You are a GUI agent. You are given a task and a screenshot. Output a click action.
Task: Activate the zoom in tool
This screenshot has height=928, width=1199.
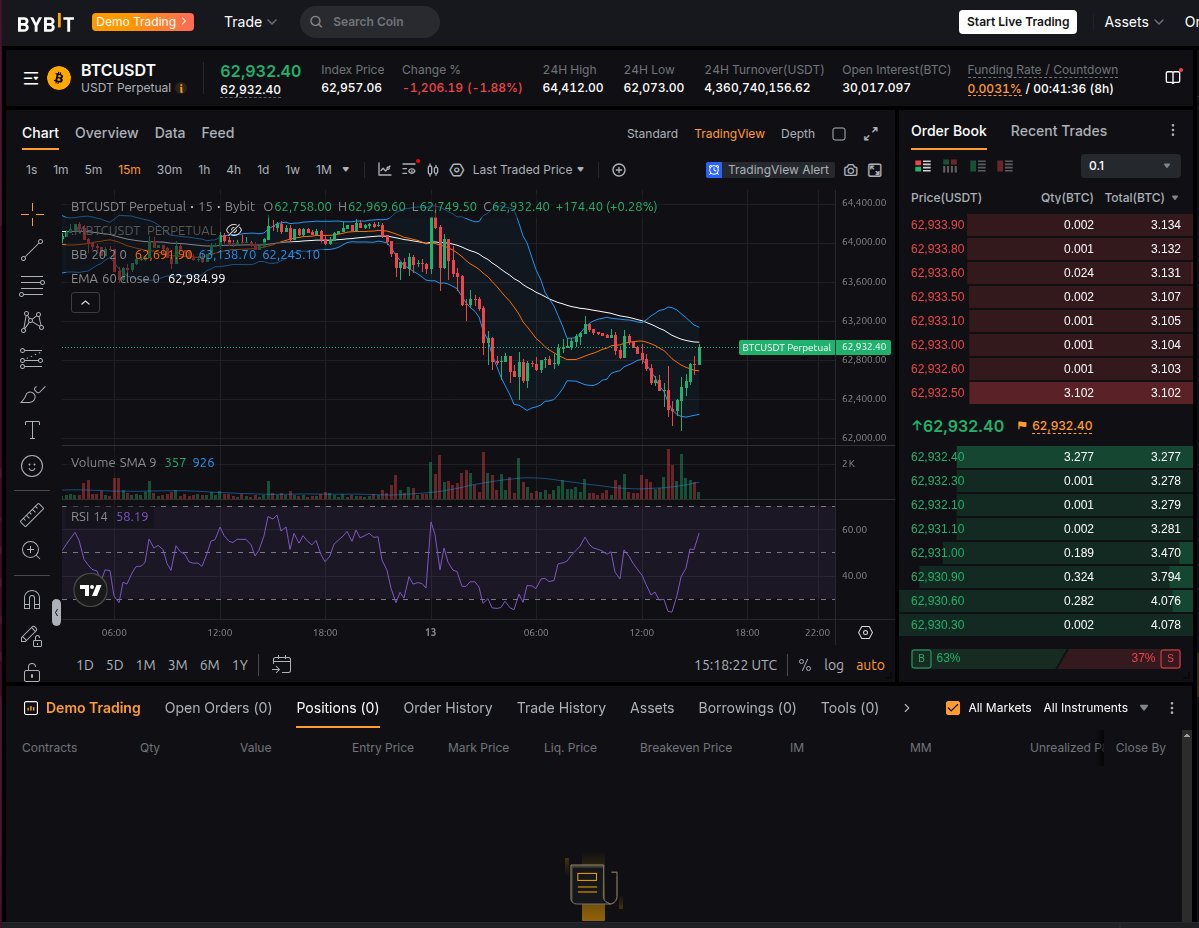click(31, 550)
